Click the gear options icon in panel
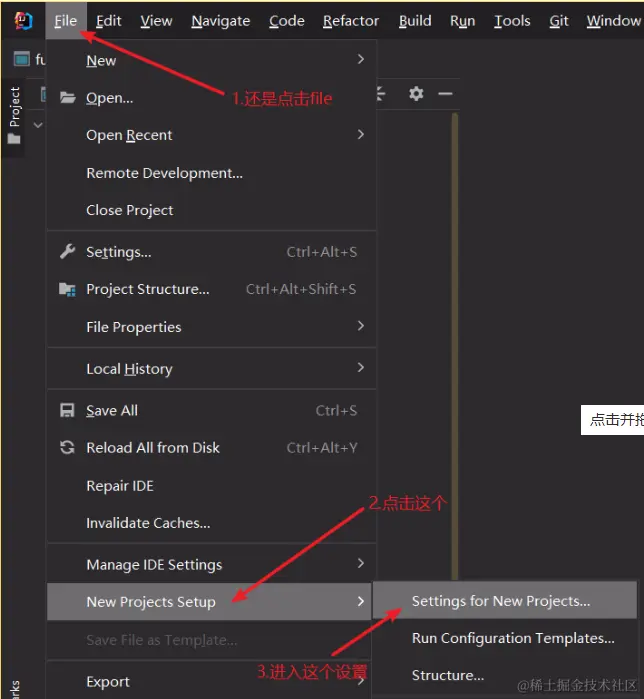644x699 pixels. [416, 94]
